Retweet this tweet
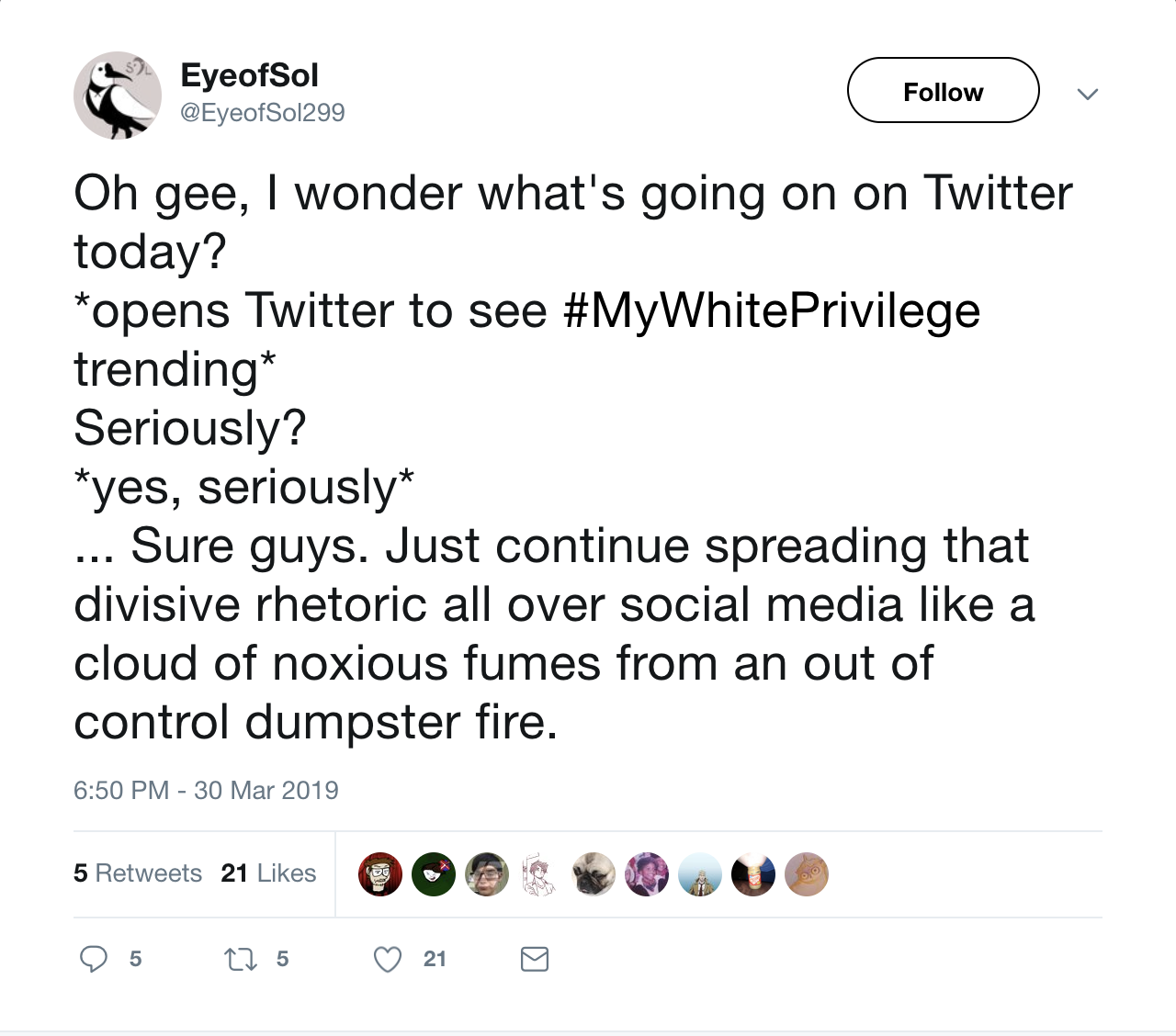Image resolution: width=1176 pixels, height=1036 pixels. click(x=241, y=958)
